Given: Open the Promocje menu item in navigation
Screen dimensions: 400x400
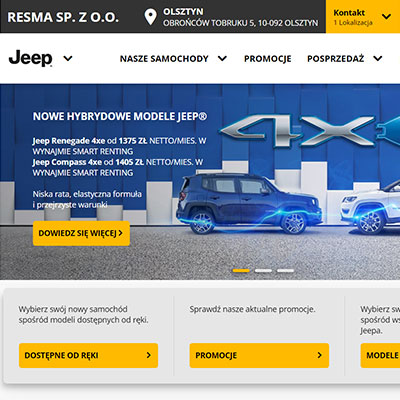Looking at the screenshot, I should pos(268,59).
